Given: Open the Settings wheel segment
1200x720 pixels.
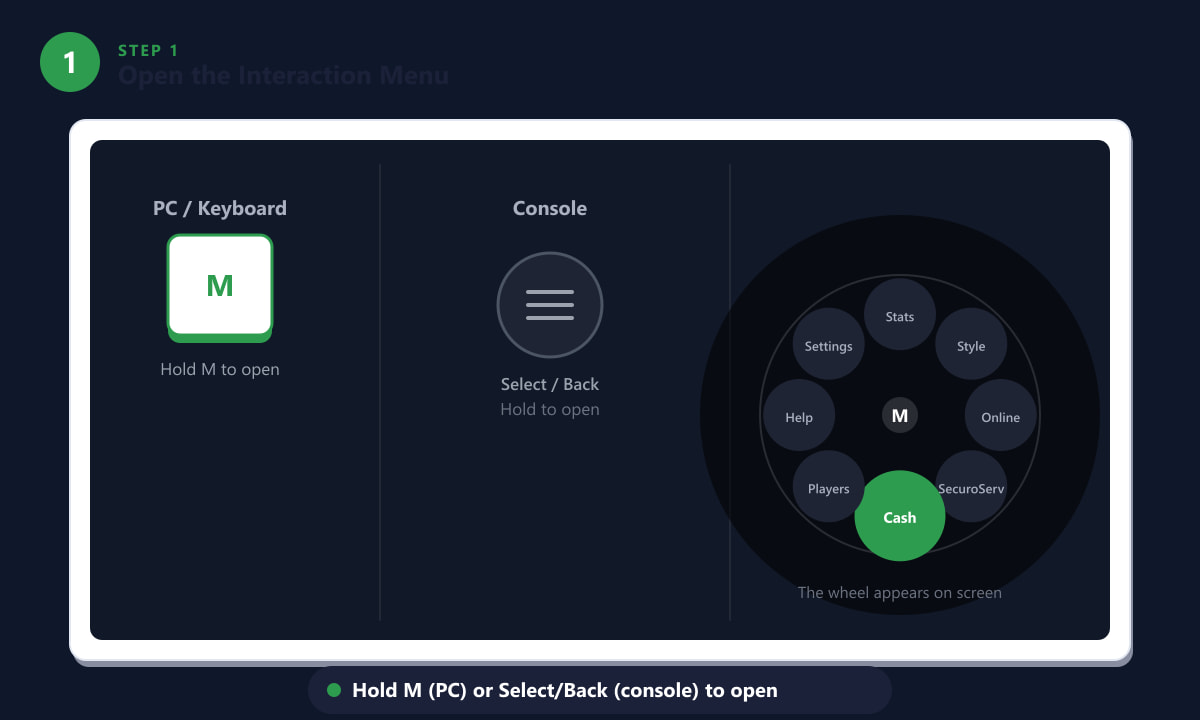Looking at the screenshot, I should 829,345.
